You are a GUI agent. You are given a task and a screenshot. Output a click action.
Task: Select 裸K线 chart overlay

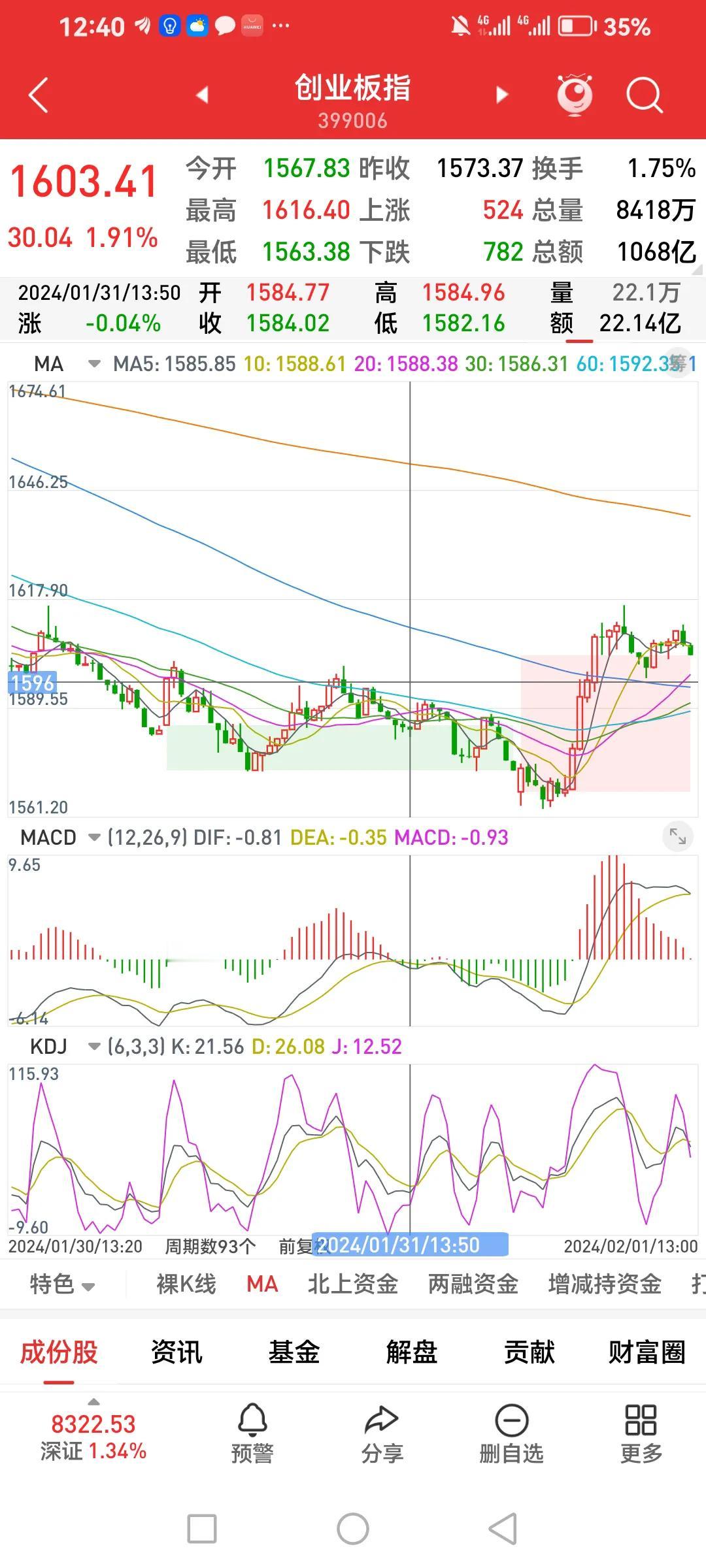186,1284
